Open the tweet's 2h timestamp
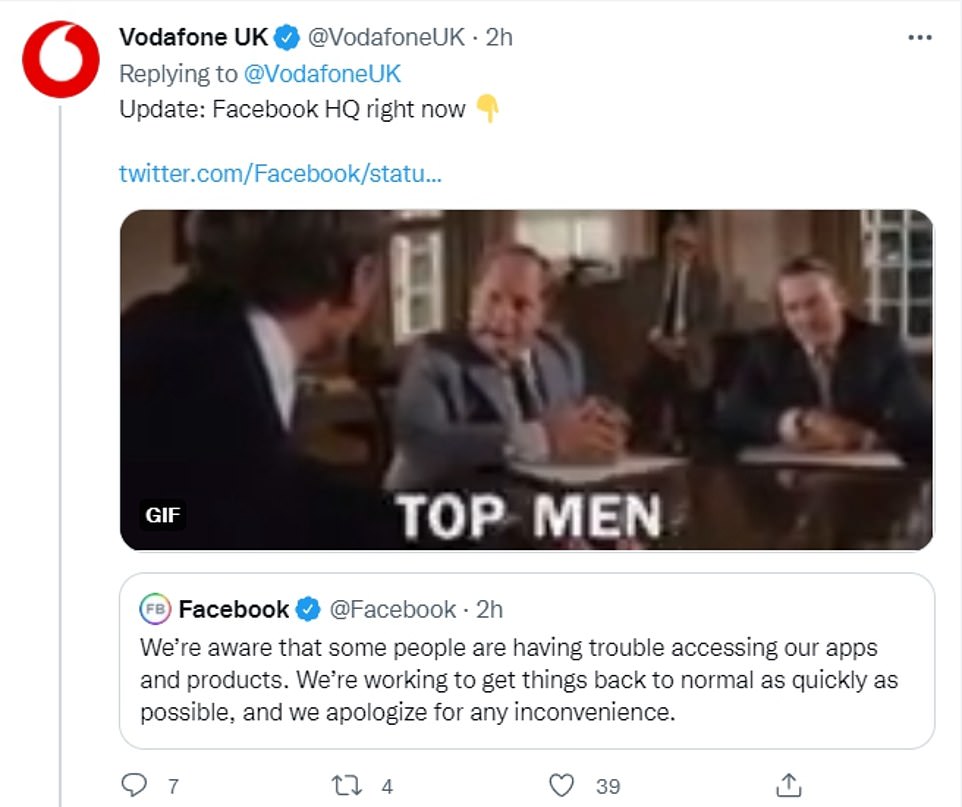962x807 pixels. click(499, 38)
